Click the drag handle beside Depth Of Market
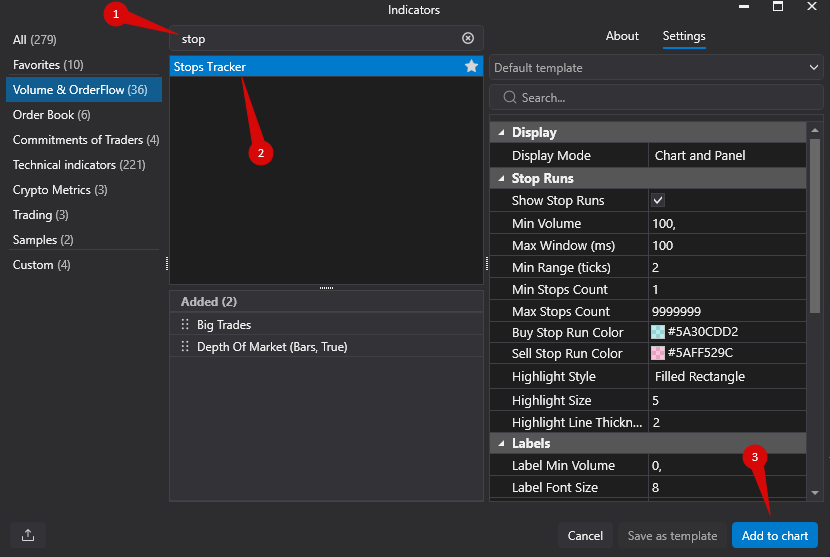This screenshot has width=830, height=557. coord(185,346)
